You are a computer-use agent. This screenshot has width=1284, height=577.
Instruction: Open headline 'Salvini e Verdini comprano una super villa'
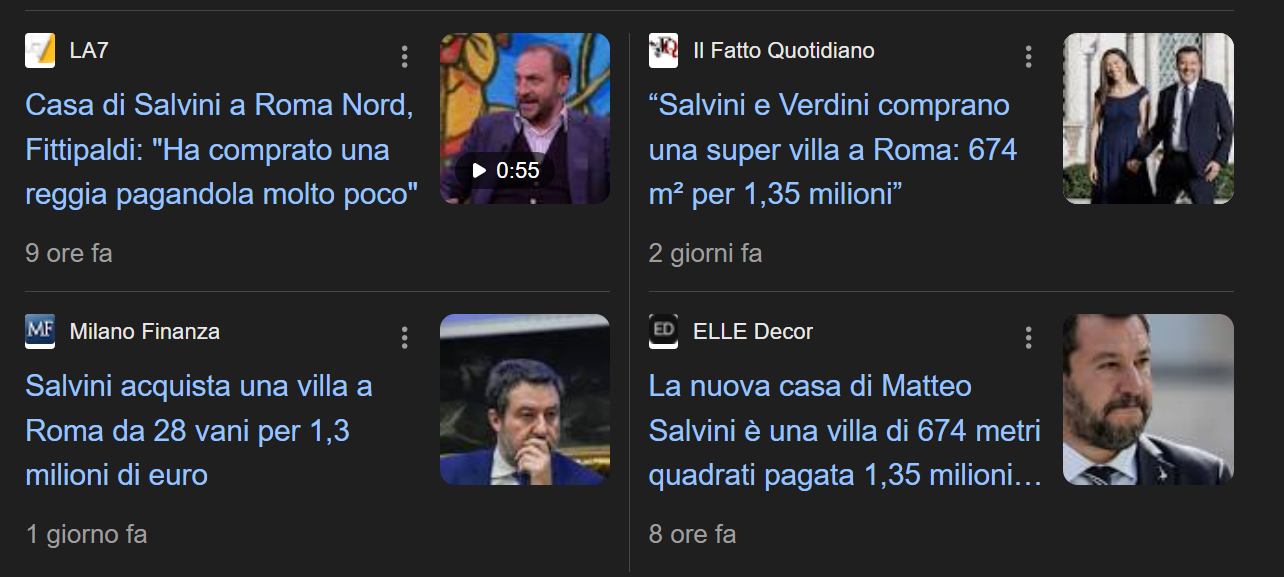point(832,150)
